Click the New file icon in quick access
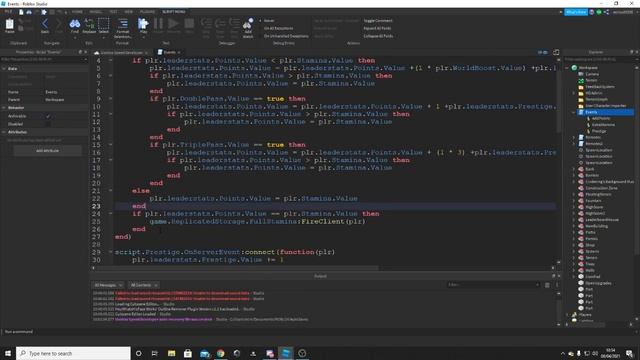The width and height of the screenshot is (640, 360). (21, 12)
